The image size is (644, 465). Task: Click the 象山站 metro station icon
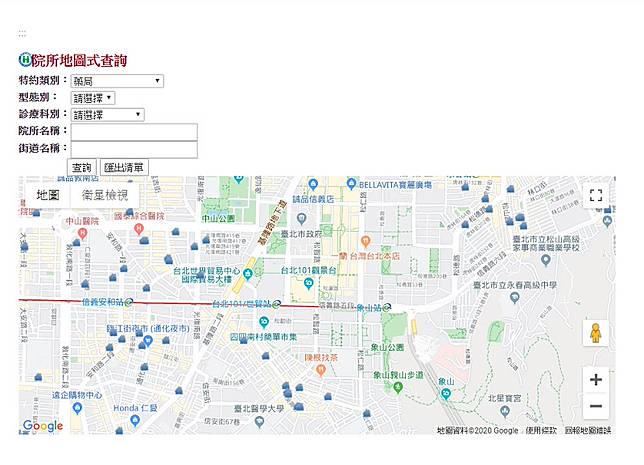[386, 307]
